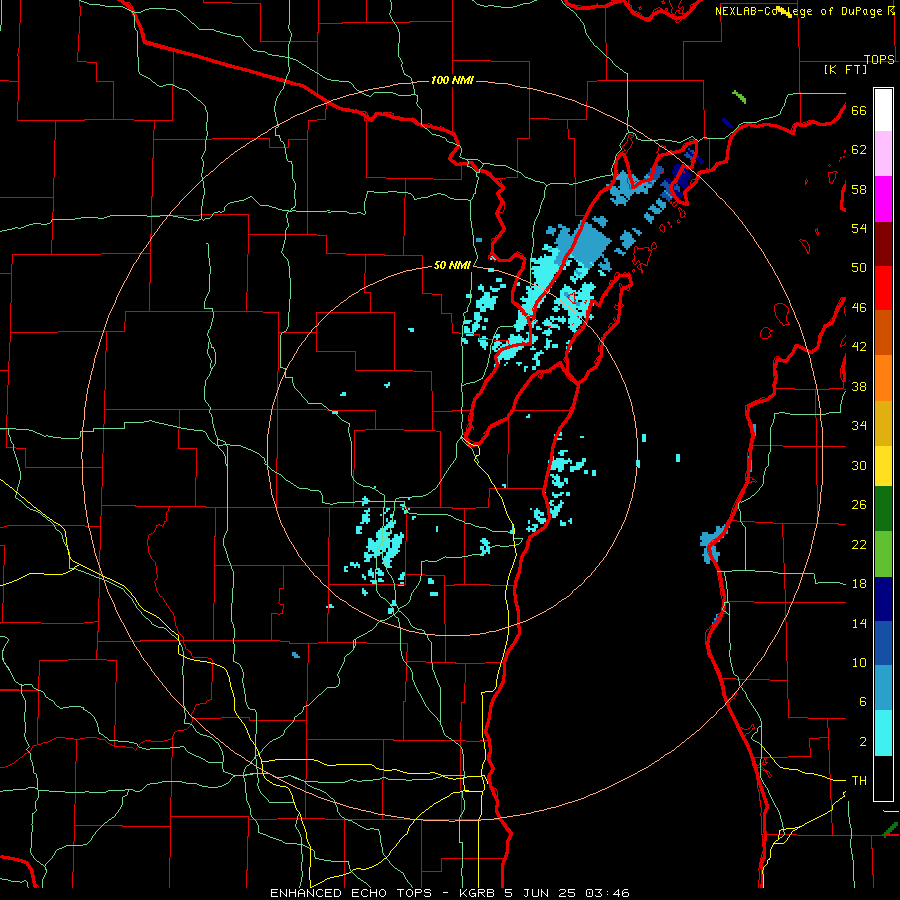Click the '100 NMI' range ring label
Screen dimensions: 900x900
(452, 80)
